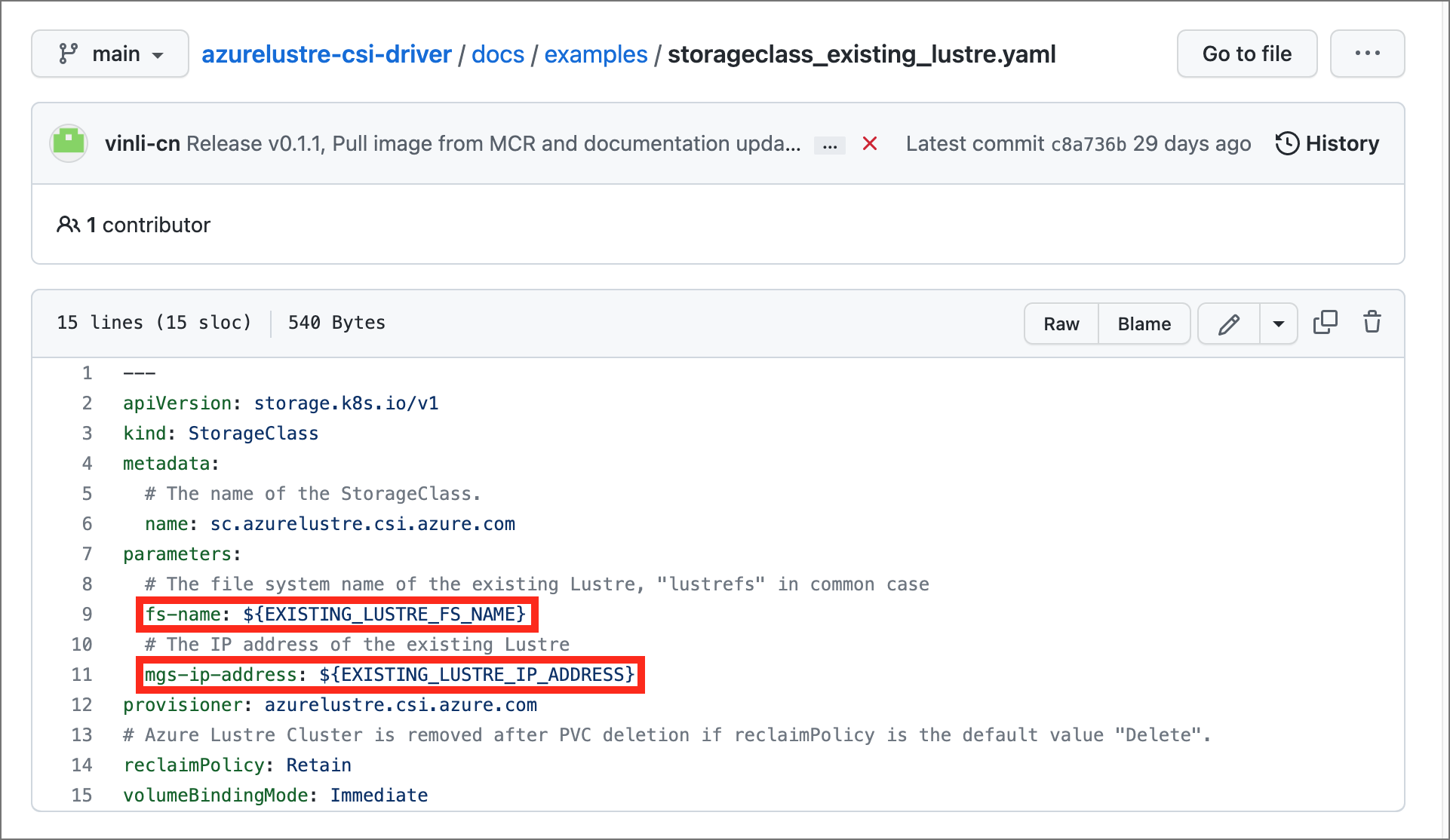Click the edit pencil icon for file

1228,323
